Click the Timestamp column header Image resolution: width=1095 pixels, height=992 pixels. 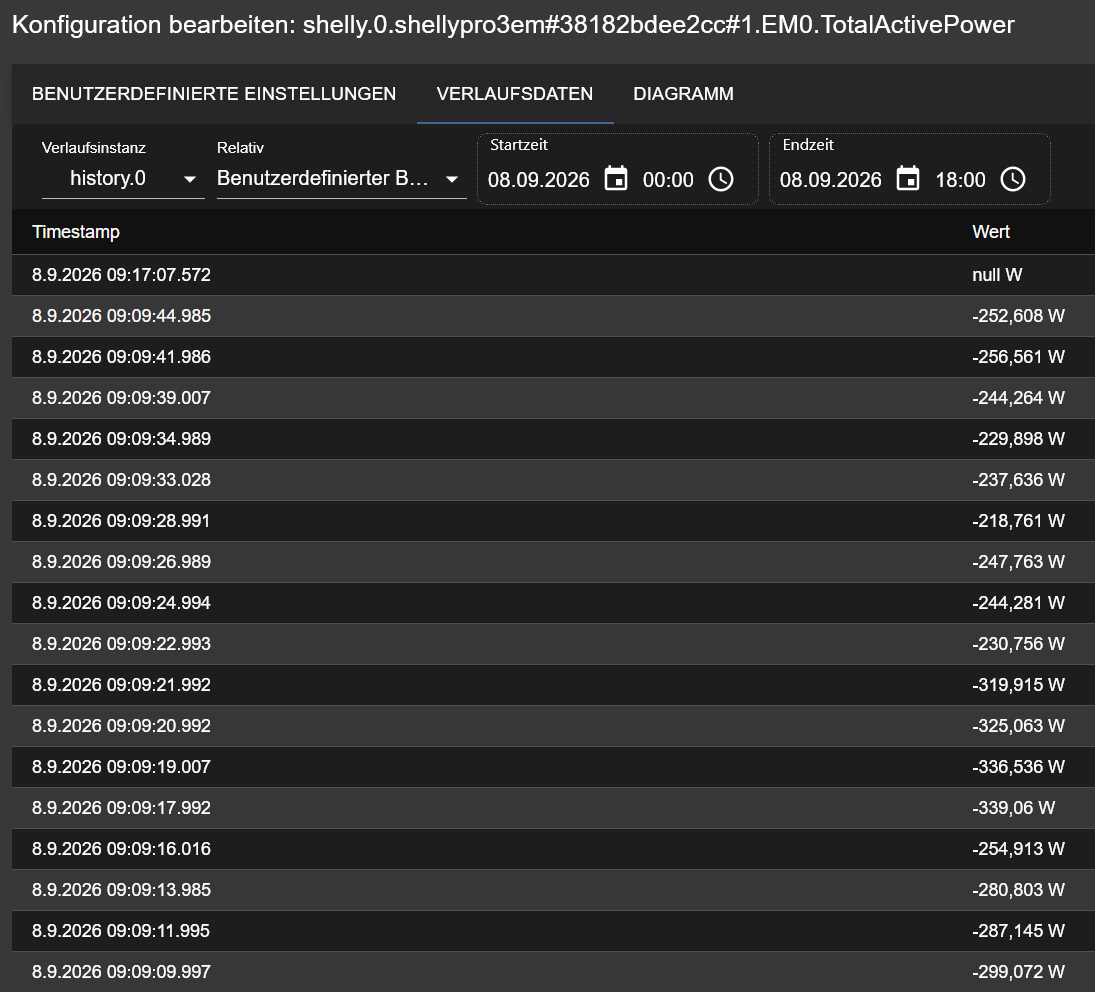pos(76,232)
